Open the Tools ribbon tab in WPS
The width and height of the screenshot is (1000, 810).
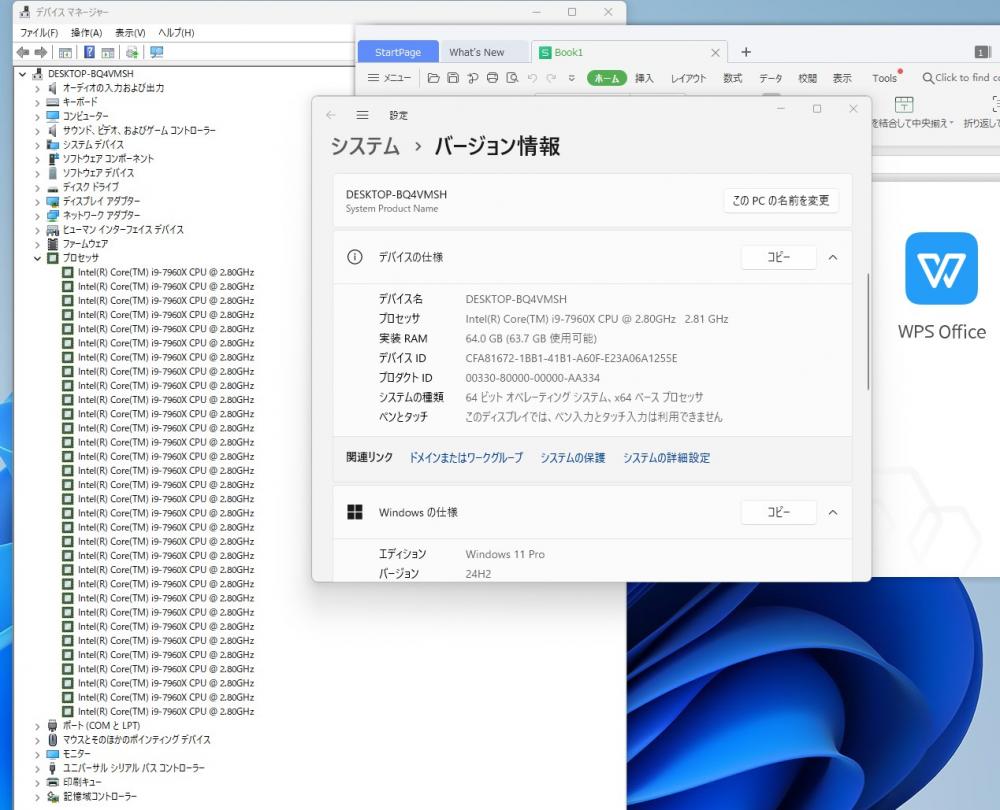coord(885,78)
